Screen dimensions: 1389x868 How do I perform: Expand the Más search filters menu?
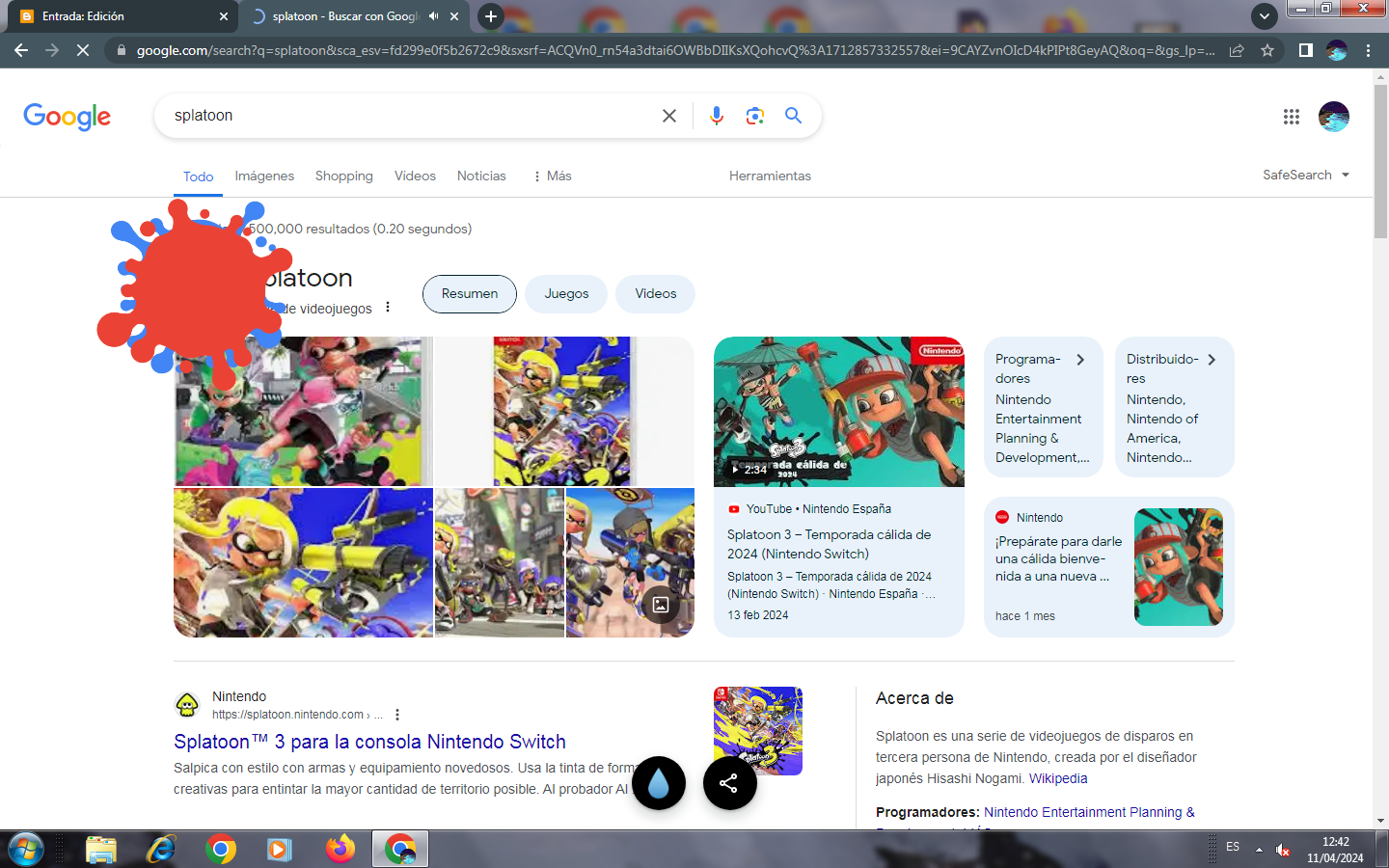tap(552, 176)
